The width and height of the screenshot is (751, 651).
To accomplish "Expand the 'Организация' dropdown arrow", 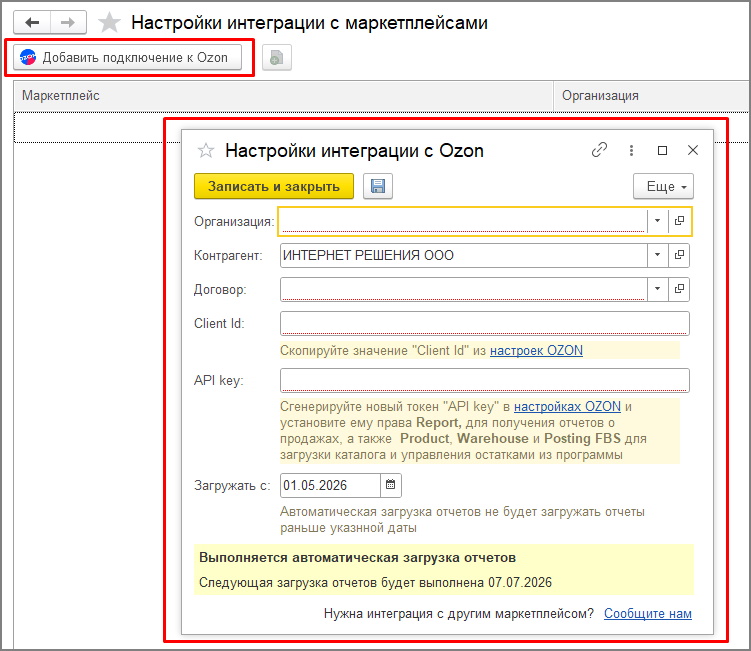I will click(658, 221).
